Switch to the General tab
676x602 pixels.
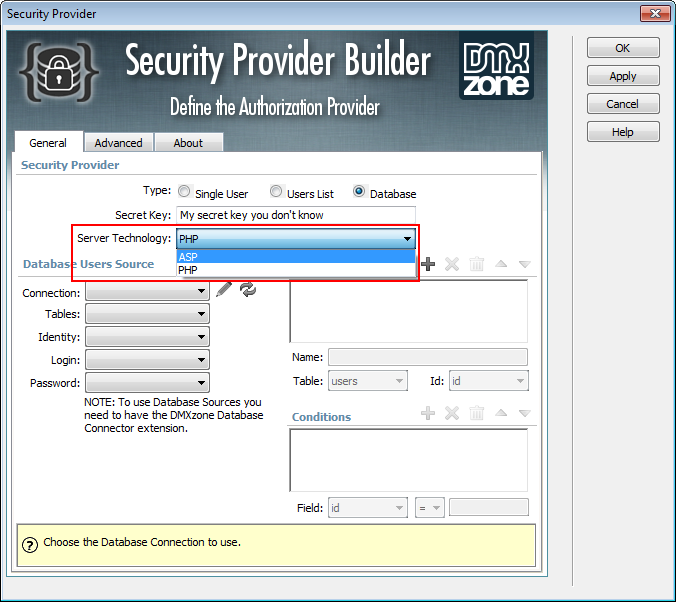pos(48,143)
